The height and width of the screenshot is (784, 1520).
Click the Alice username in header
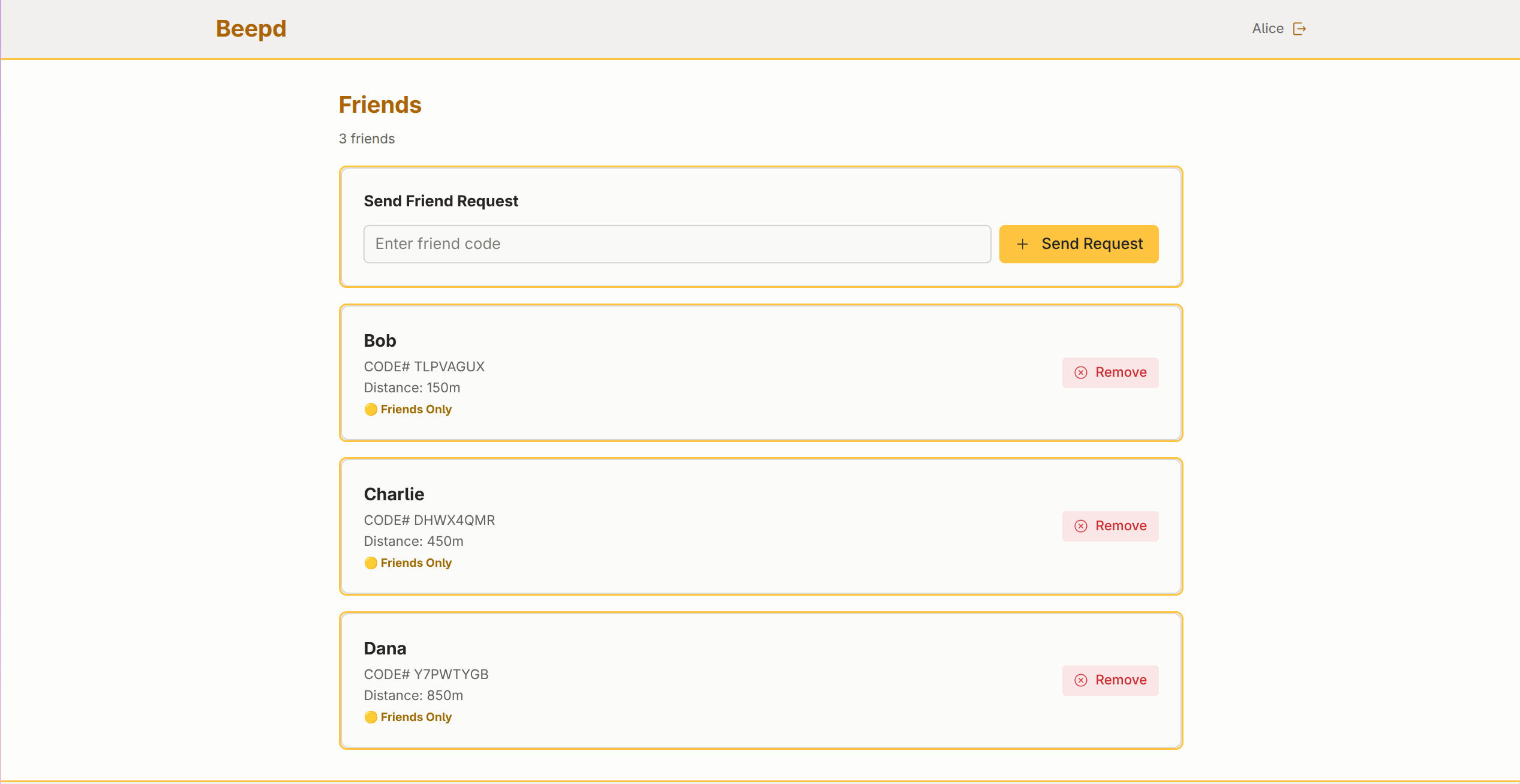point(1267,29)
